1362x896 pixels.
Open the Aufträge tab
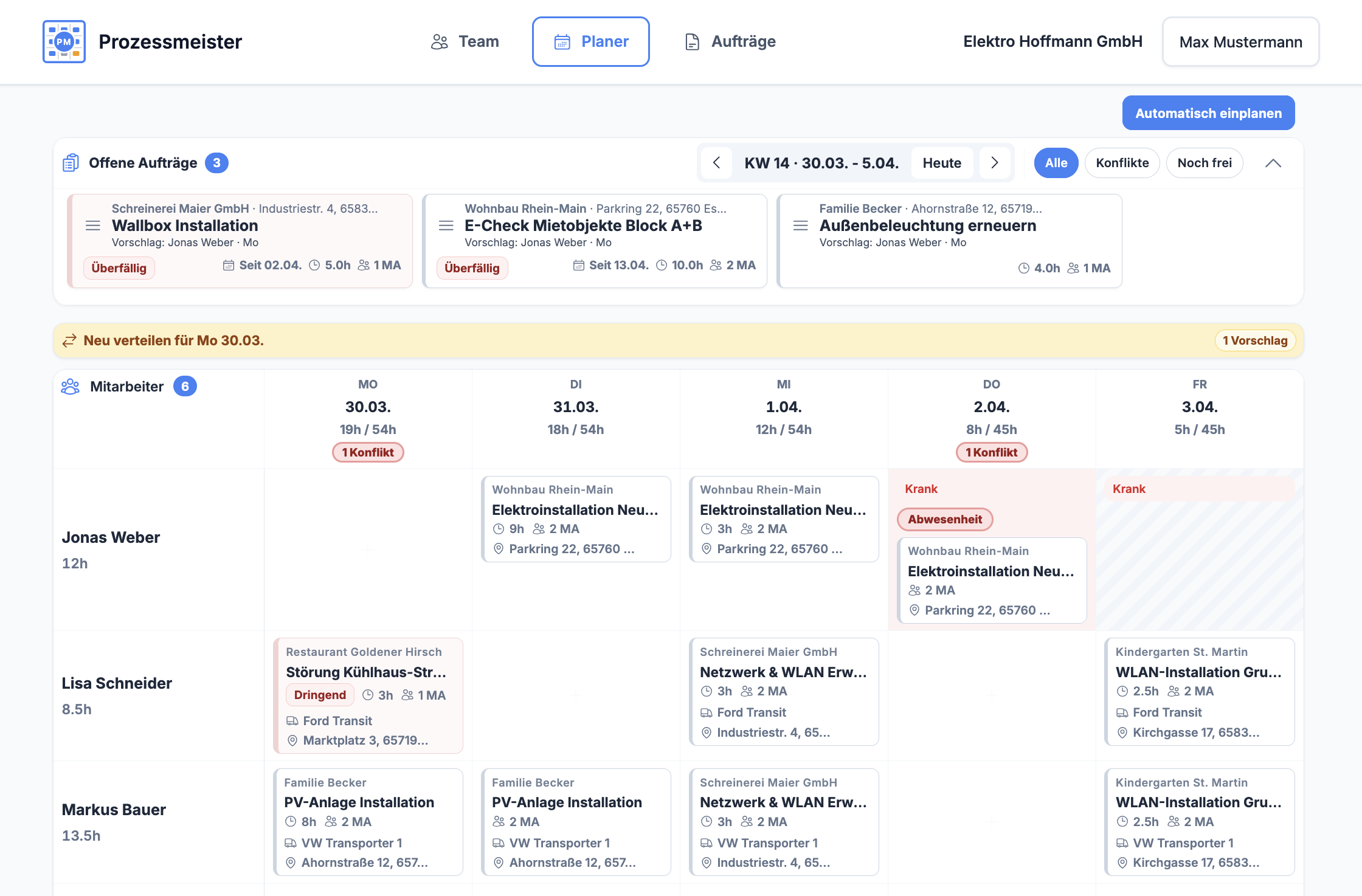tap(730, 42)
